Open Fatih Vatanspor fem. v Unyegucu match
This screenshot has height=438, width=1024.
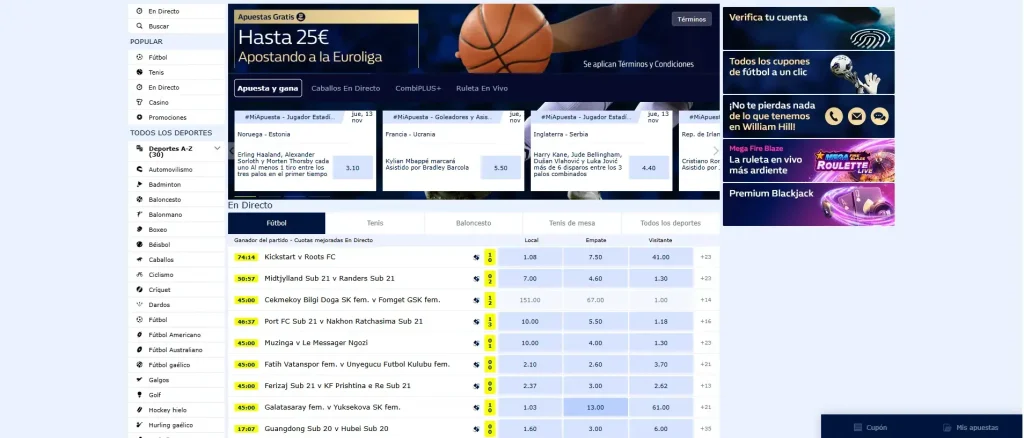357,364
